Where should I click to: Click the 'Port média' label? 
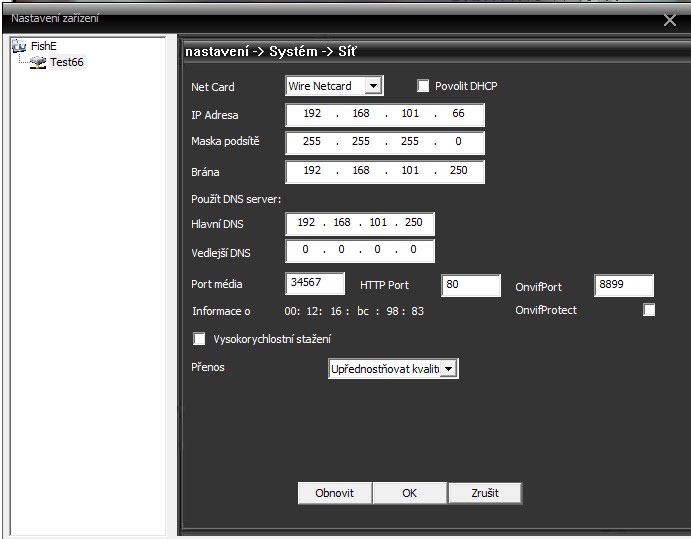tap(216, 284)
